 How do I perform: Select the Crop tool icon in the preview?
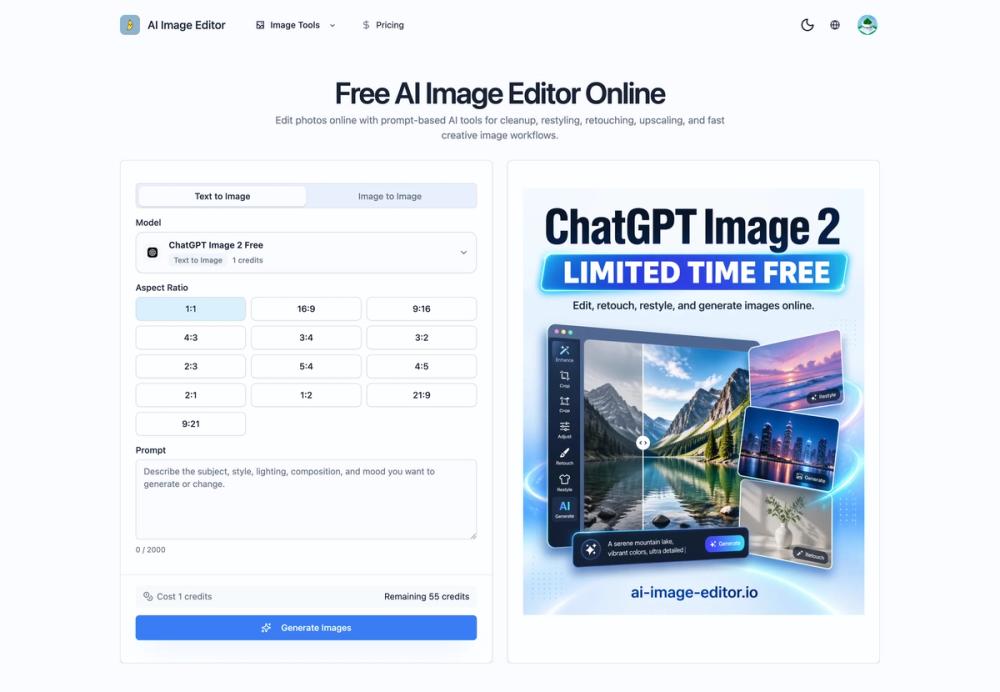pos(563,376)
